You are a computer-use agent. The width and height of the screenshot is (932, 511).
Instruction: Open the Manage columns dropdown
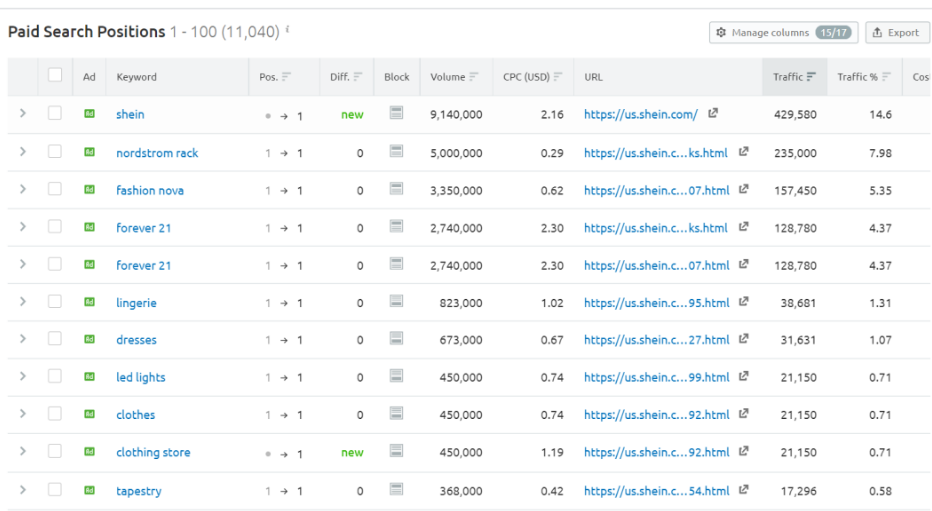[783, 32]
